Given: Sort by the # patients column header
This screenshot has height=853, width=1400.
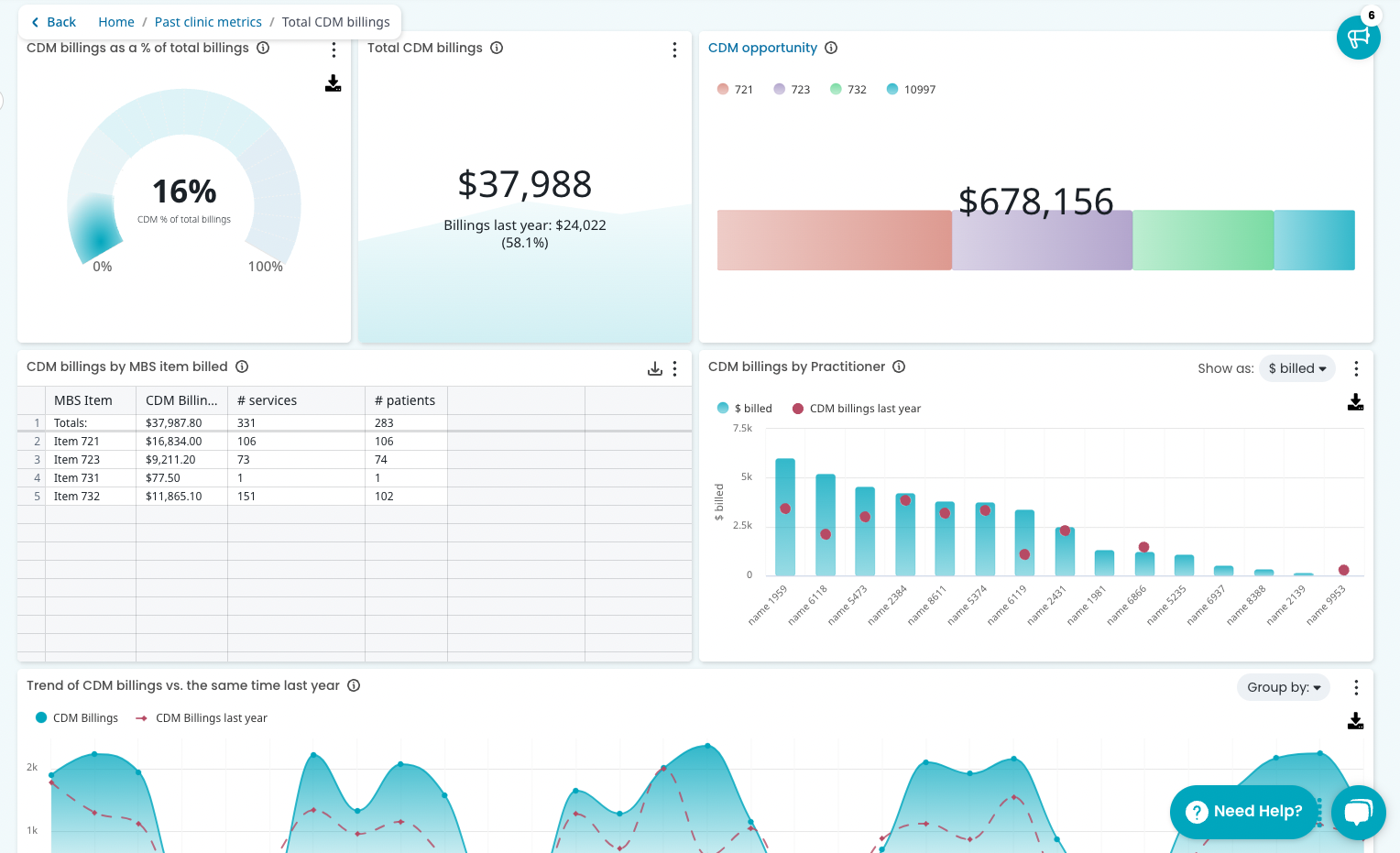Looking at the screenshot, I should pos(406,400).
